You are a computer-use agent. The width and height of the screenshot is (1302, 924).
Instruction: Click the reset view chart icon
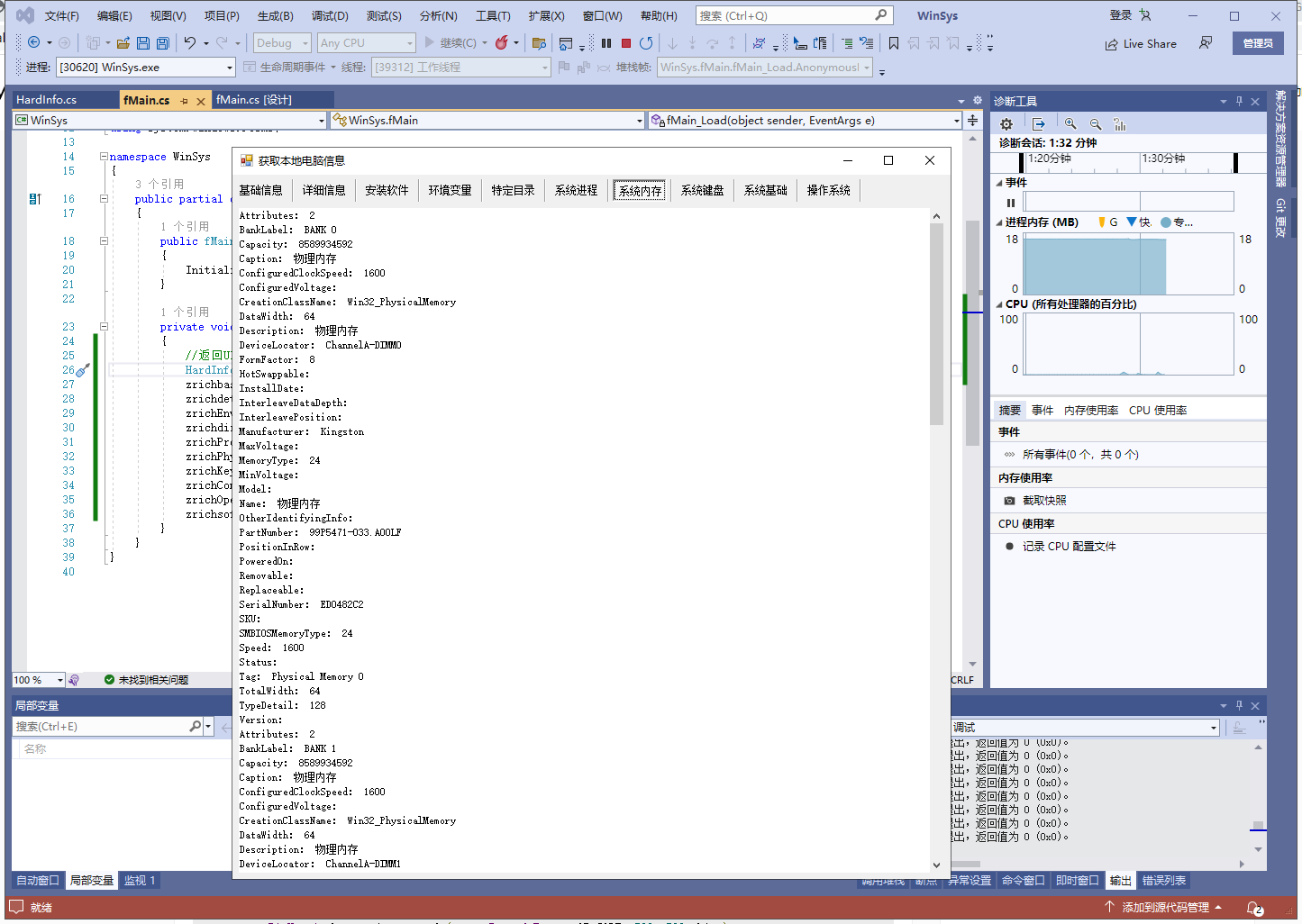[x=1120, y=124]
